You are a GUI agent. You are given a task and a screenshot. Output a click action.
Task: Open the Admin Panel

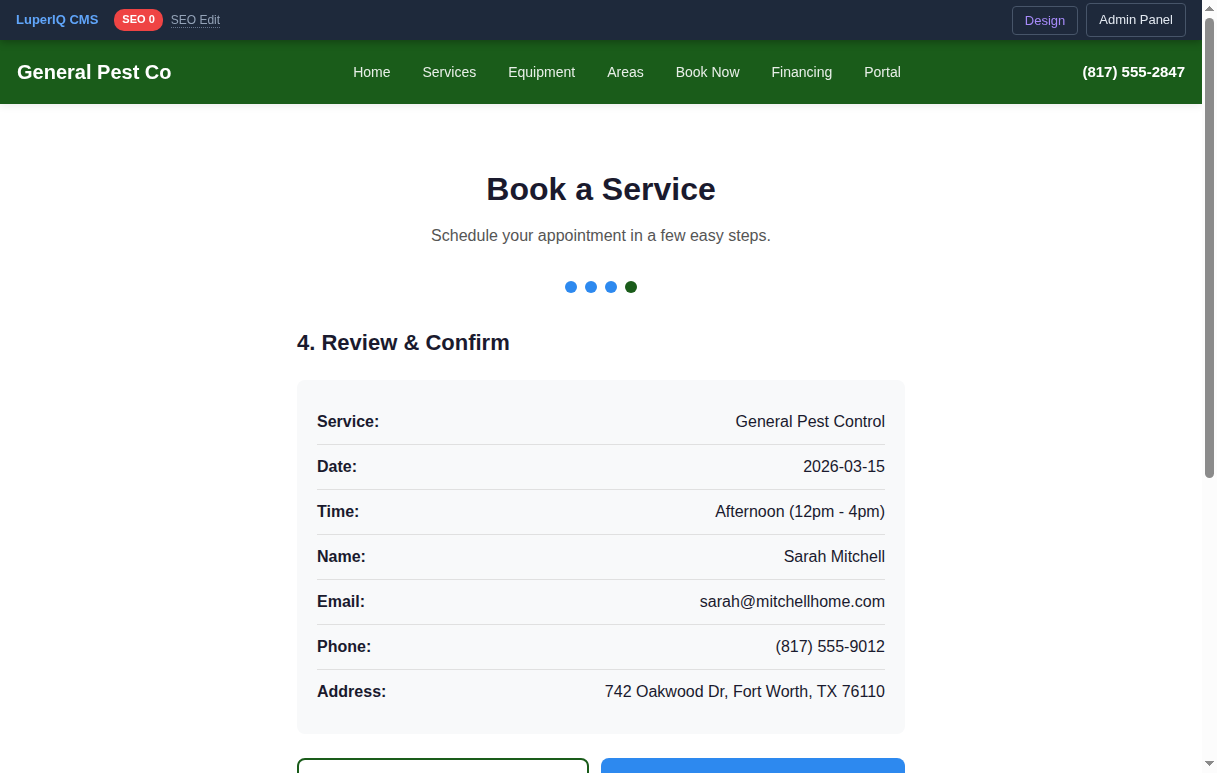pyautogui.click(x=1135, y=20)
